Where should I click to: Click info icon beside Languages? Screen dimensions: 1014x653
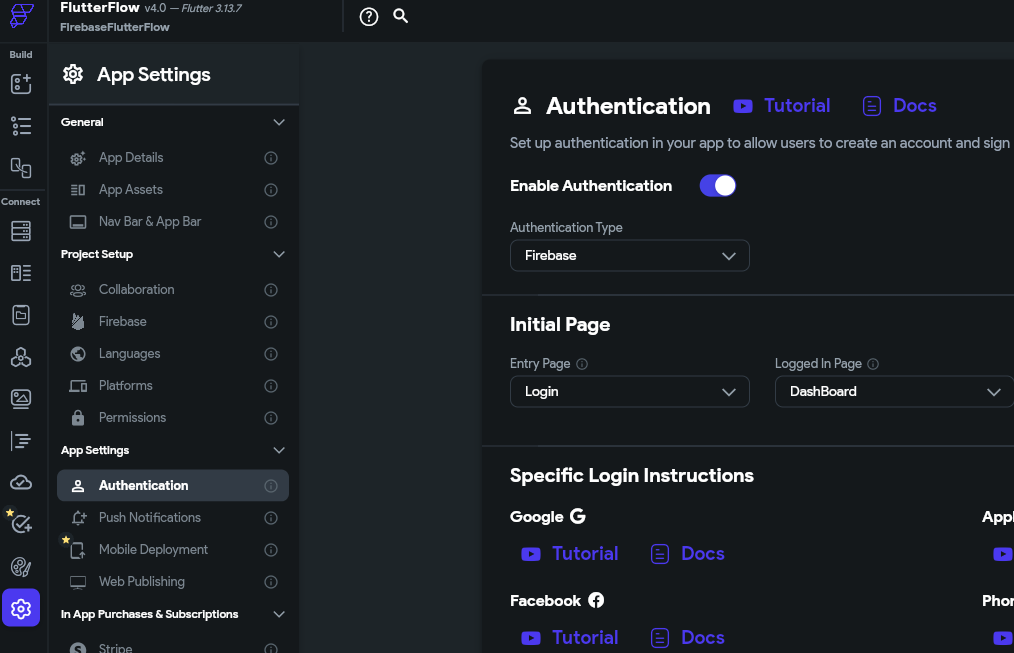point(271,354)
